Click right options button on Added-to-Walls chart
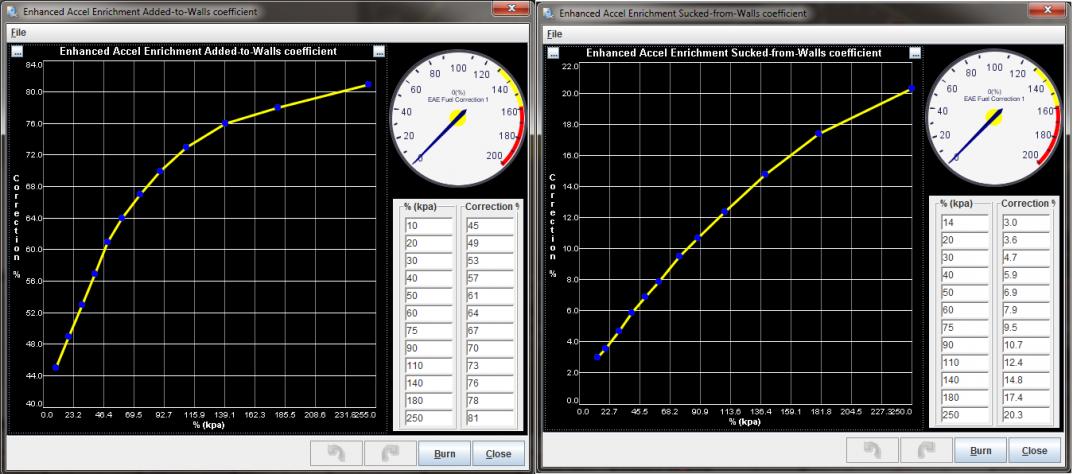This screenshot has width=1073, height=474. (378, 51)
